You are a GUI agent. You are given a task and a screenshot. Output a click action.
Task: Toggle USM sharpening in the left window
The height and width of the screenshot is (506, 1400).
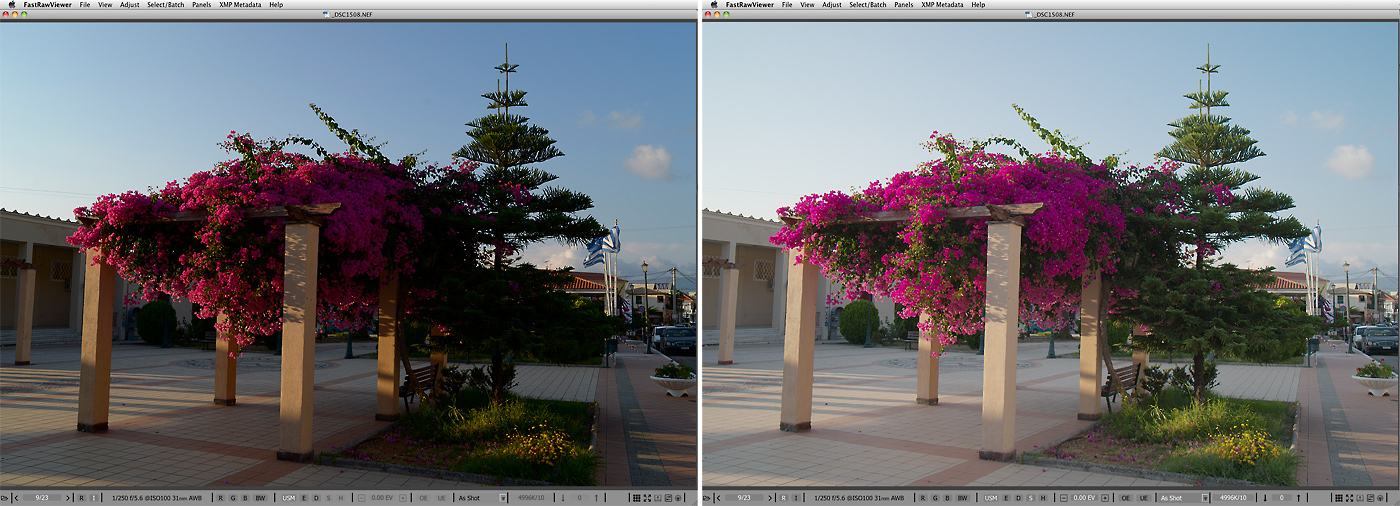[289, 497]
